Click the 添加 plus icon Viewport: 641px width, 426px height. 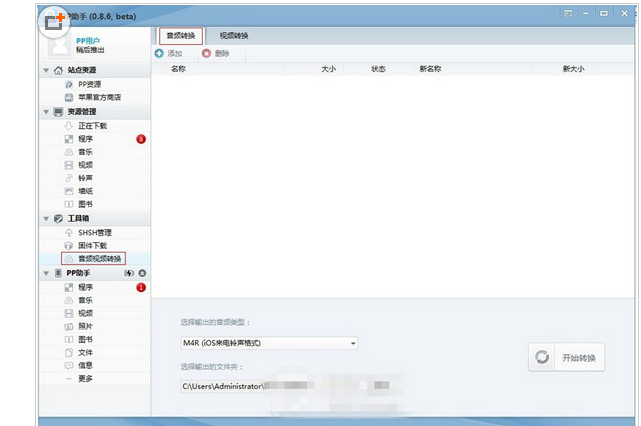pyautogui.click(x=159, y=53)
